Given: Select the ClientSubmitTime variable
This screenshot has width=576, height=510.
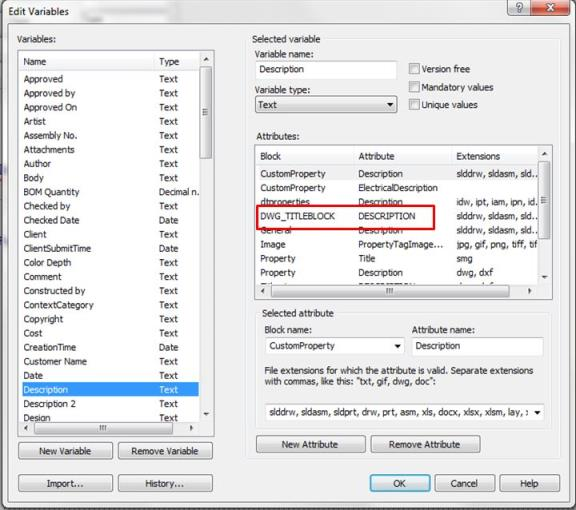Looking at the screenshot, I should click(110, 248).
